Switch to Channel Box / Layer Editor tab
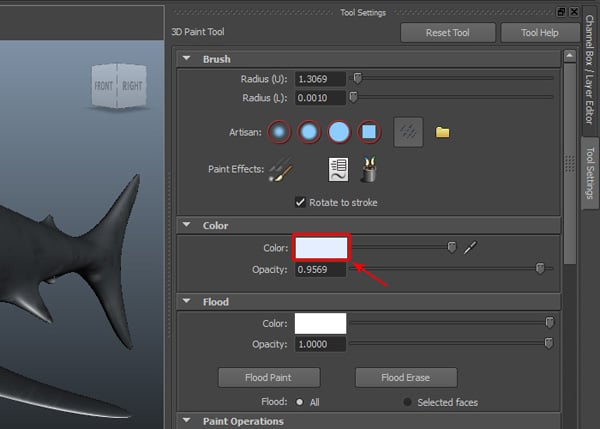Screen dimensions: 600x429 tap(588, 75)
